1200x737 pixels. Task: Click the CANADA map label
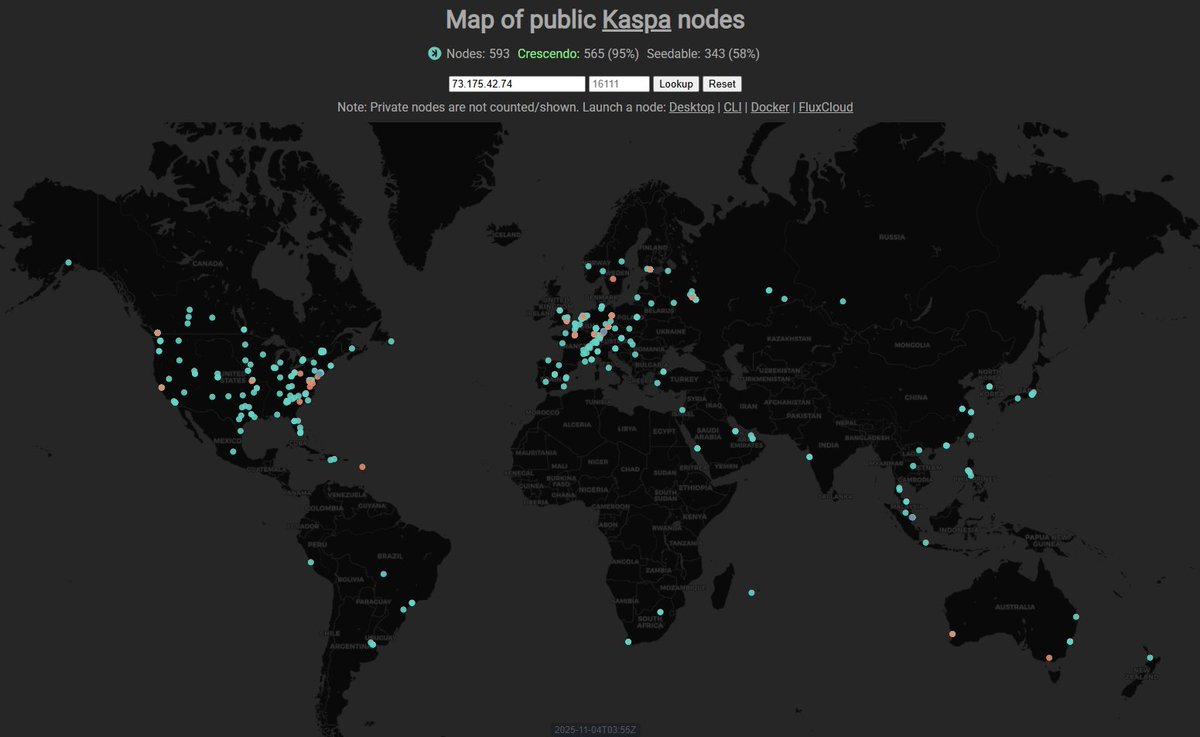tap(207, 264)
